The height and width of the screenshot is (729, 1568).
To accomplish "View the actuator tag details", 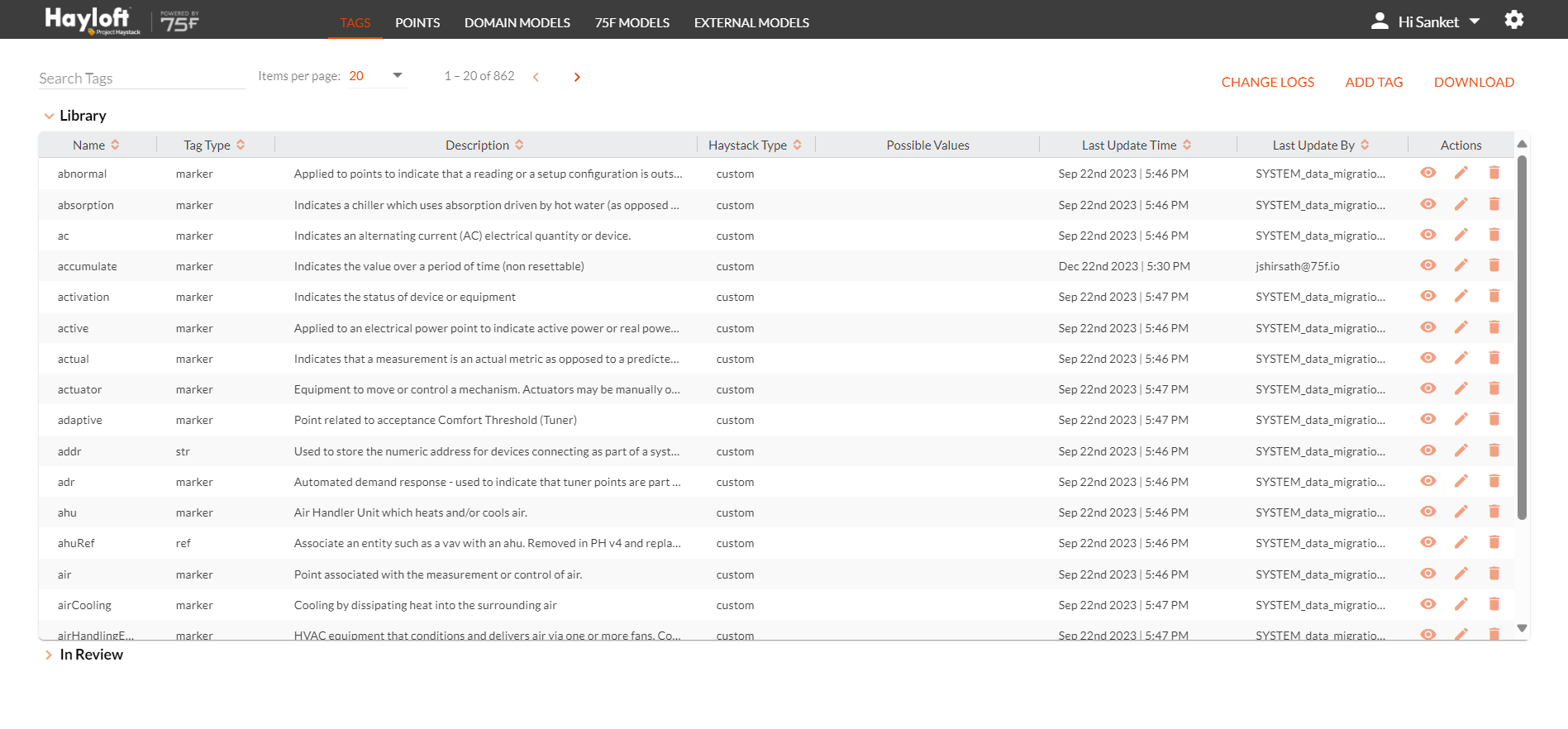I will (x=1428, y=388).
